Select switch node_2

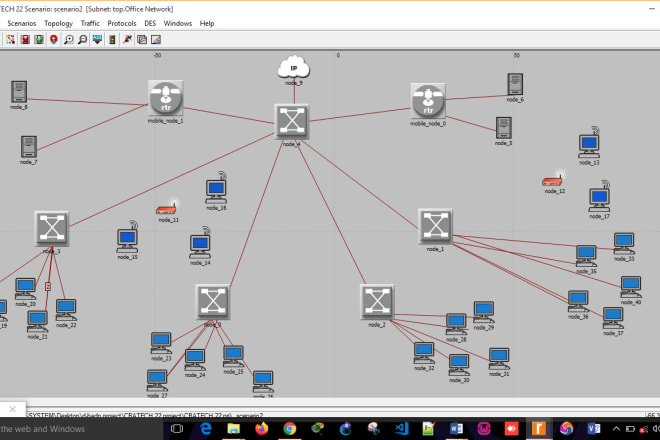click(x=378, y=302)
